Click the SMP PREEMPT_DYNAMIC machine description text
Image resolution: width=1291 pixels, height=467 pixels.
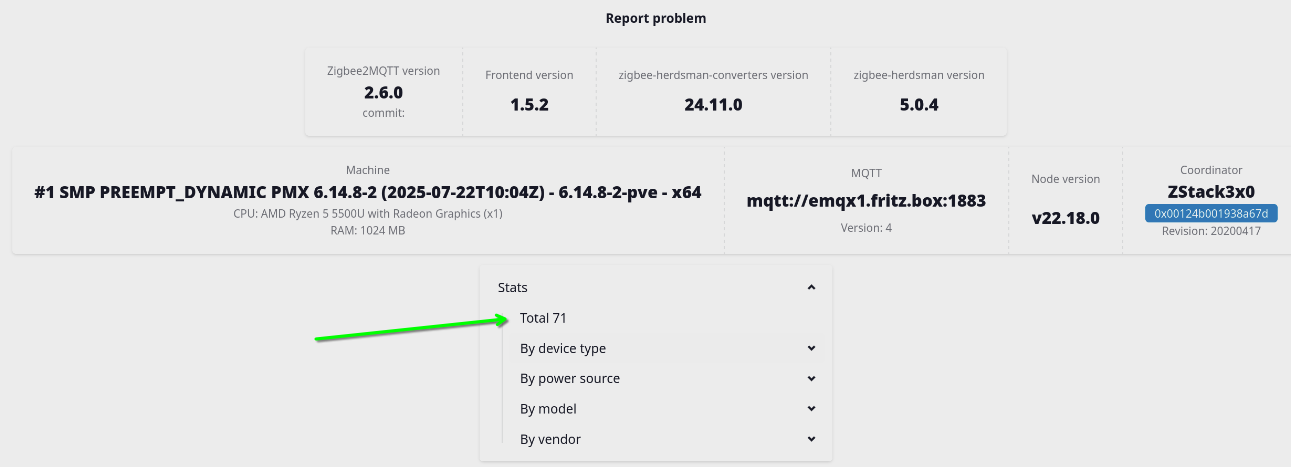coord(368,192)
